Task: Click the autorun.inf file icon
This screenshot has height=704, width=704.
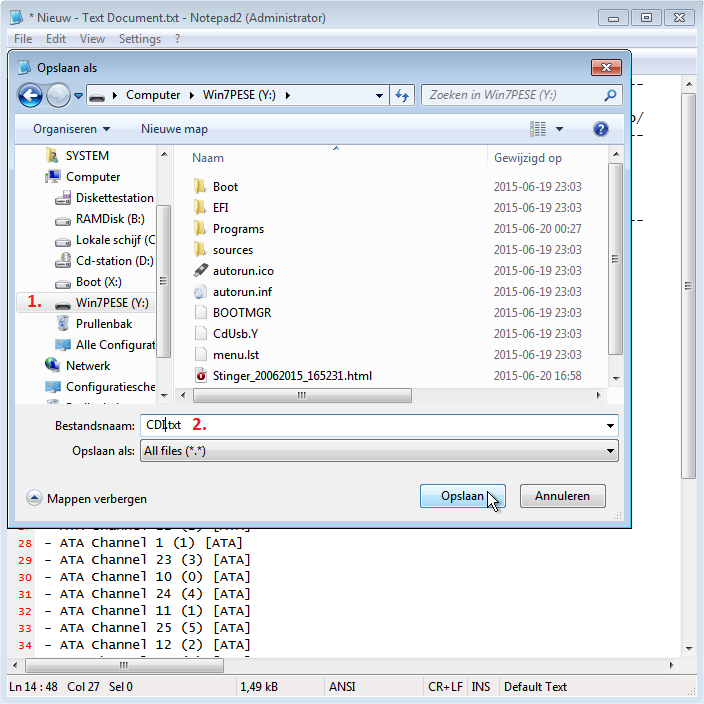Action: 200,292
